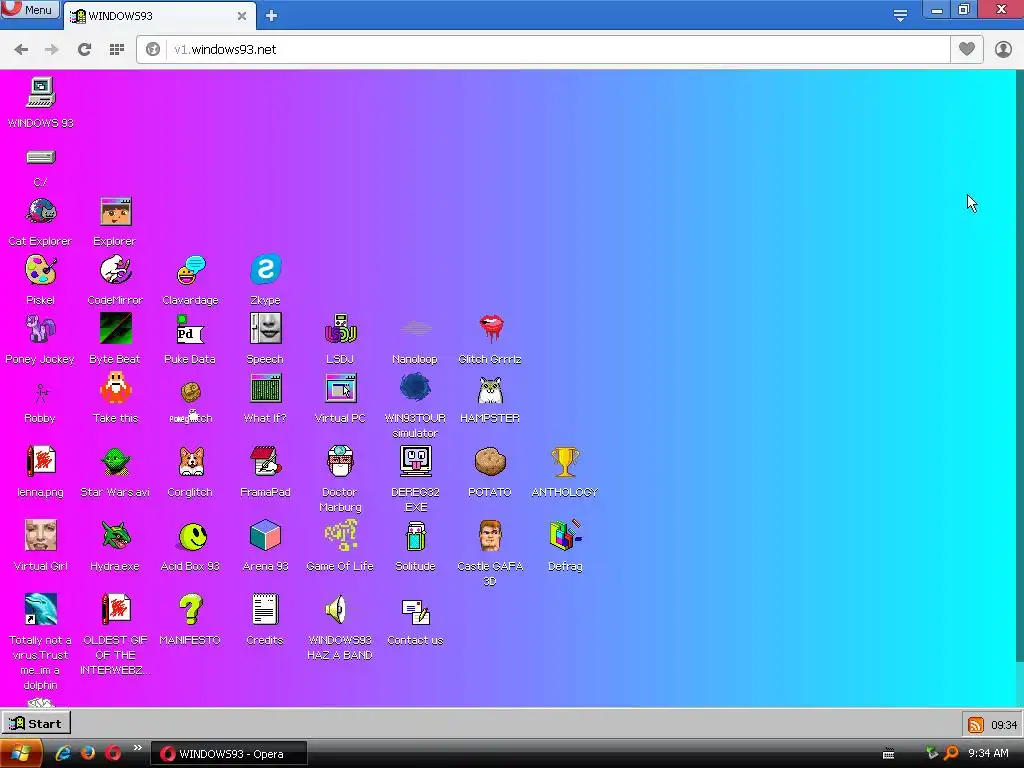Click the Windows Start orb
This screenshot has height=768, width=1024.
(20, 754)
